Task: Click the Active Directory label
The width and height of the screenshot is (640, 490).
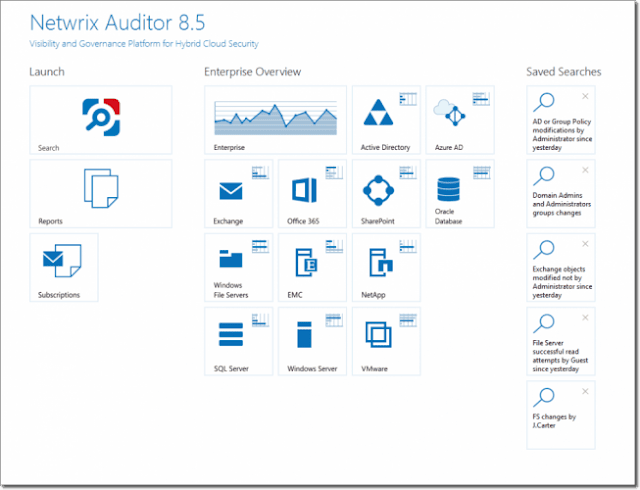Action: coord(385,147)
